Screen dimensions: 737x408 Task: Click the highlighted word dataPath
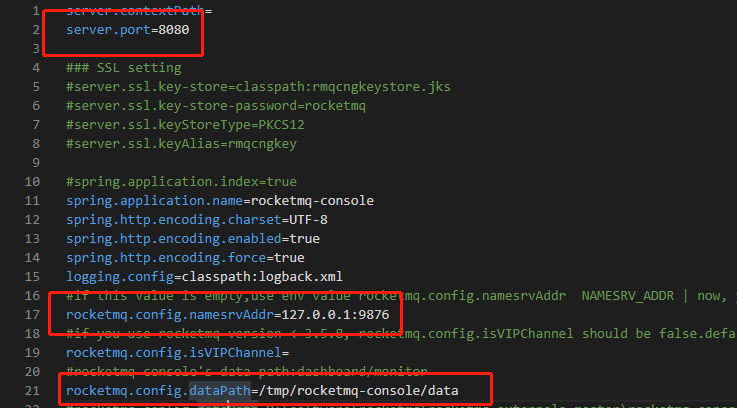pyautogui.click(x=220, y=391)
